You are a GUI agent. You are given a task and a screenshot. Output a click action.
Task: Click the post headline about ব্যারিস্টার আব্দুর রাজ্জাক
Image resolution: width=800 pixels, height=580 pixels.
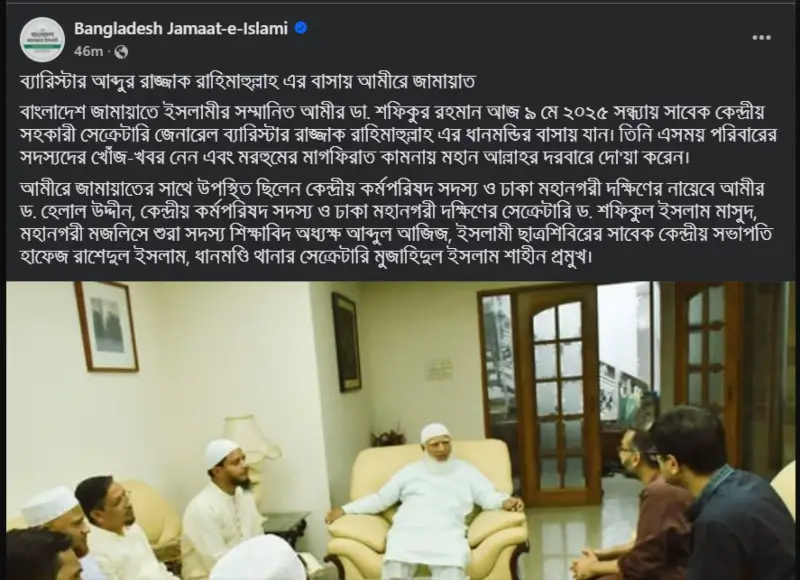tap(248, 82)
